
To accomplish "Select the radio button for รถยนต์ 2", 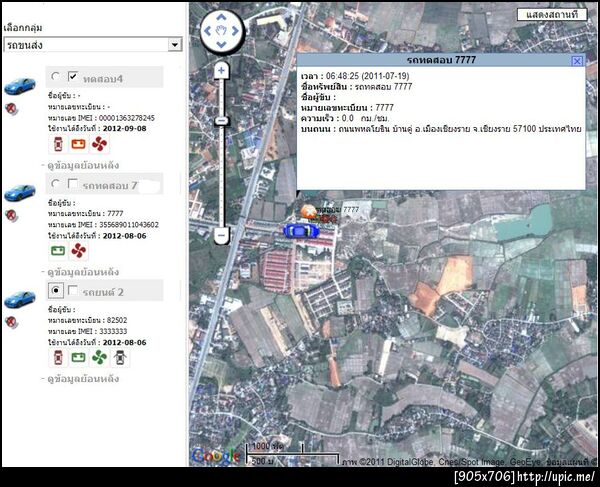I will tap(56, 290).
